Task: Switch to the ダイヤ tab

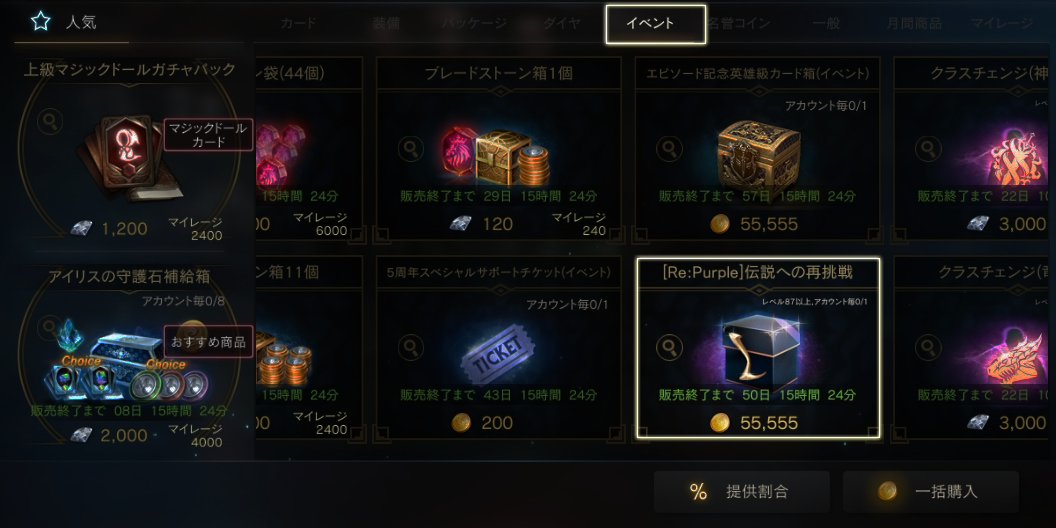Action: 562,24
